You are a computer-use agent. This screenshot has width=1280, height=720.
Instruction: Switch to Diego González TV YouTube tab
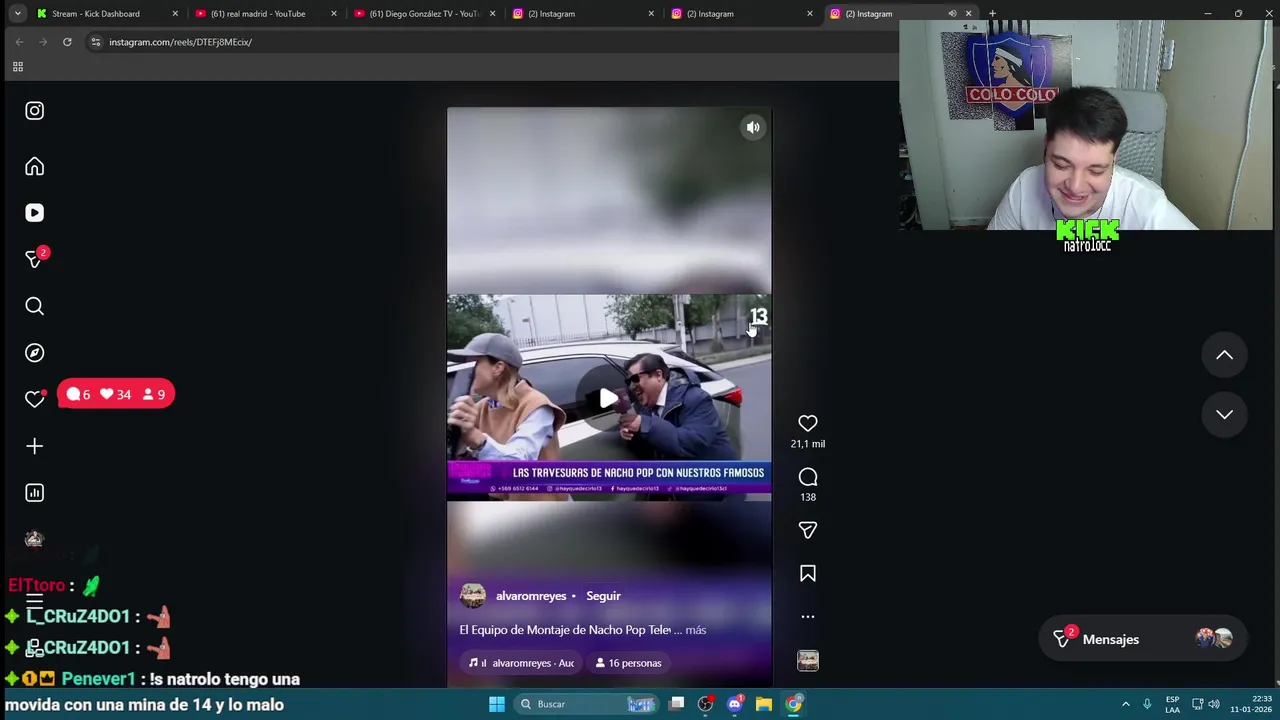coord(424,14)
